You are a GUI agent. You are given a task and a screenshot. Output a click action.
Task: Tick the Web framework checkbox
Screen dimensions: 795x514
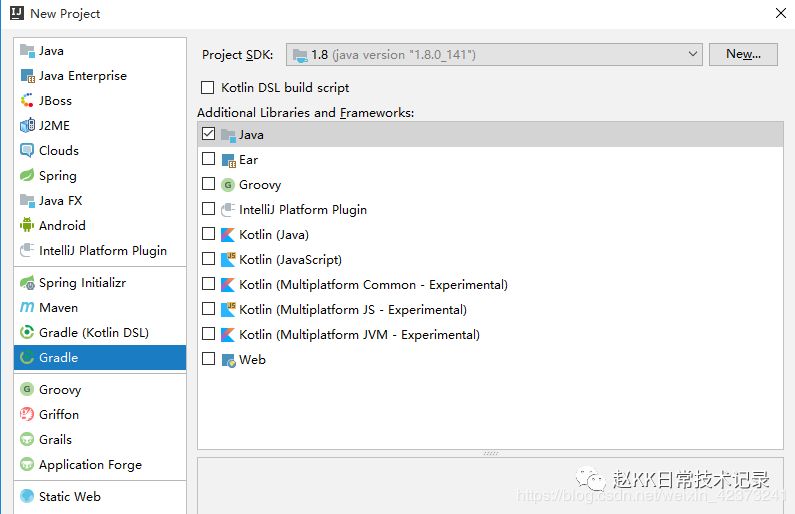pos(208,358)
